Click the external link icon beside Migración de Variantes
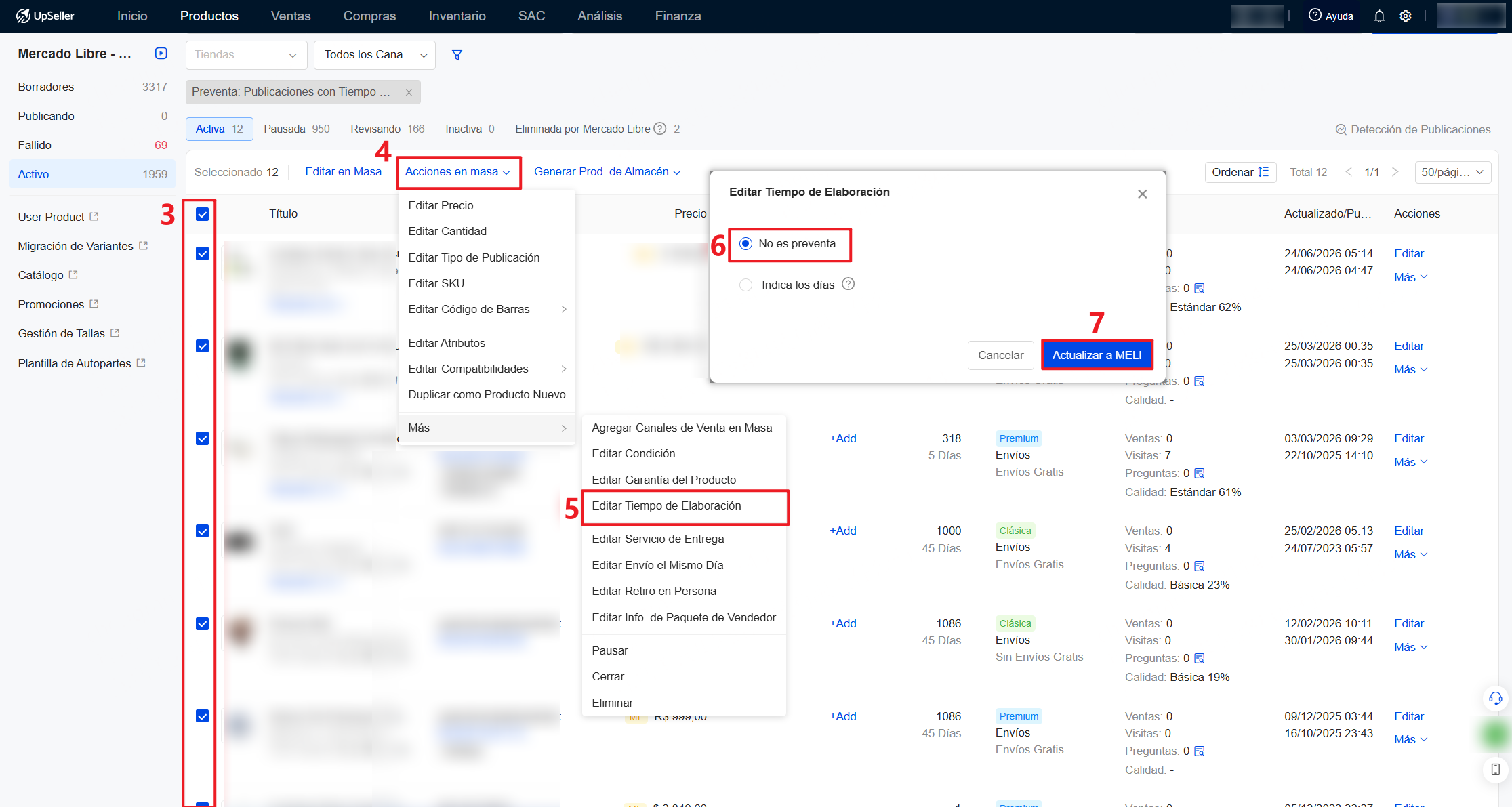The width and height of the screenshot is (1512, 807). (144, 246)
